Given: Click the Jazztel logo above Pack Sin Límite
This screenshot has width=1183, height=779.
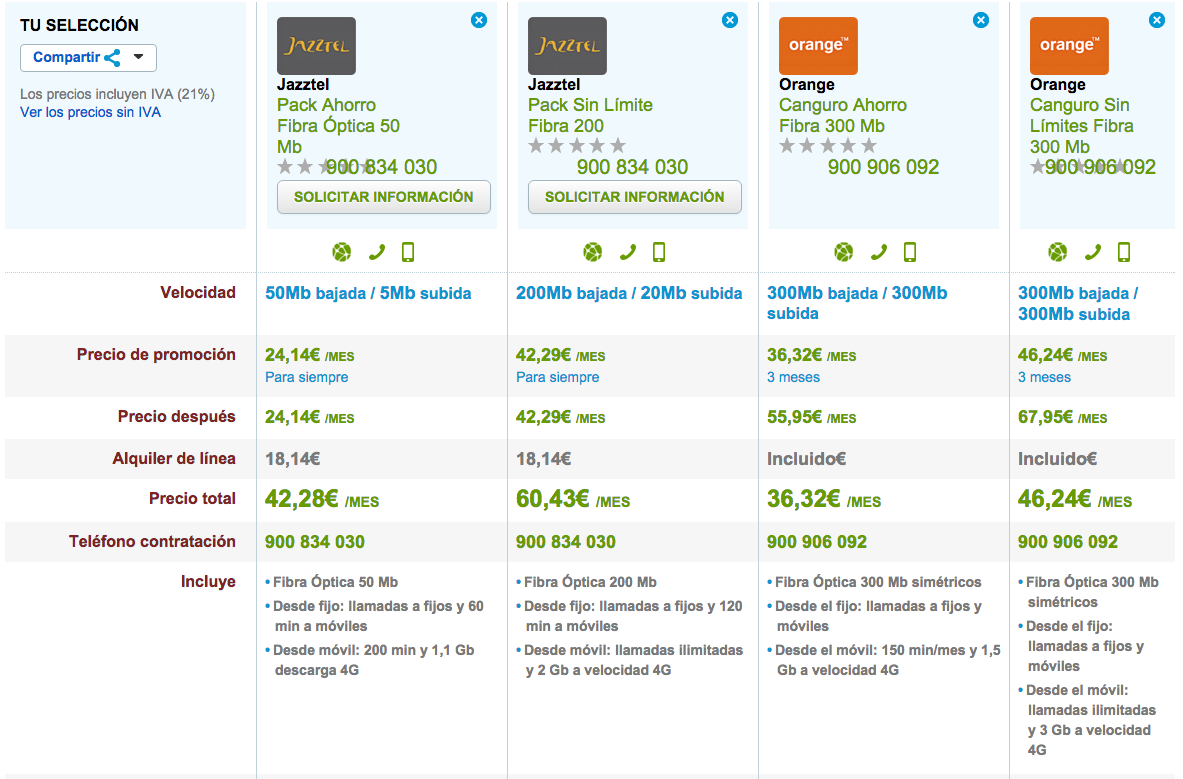Looking at the screenshot, I should click(x=567, y=46).
